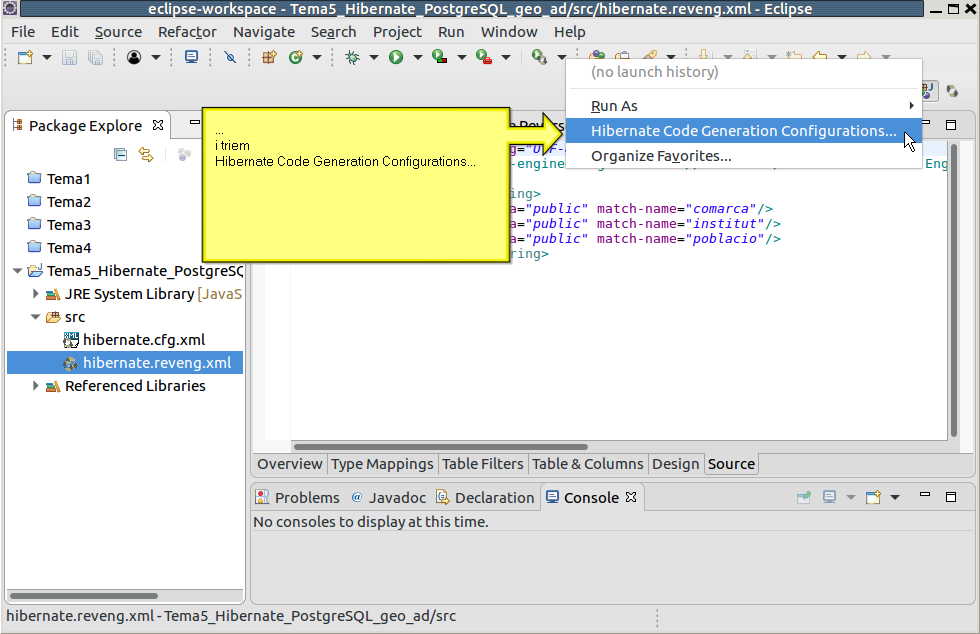Toggle Link with Editor arrows icon

(x=146, y=154)
